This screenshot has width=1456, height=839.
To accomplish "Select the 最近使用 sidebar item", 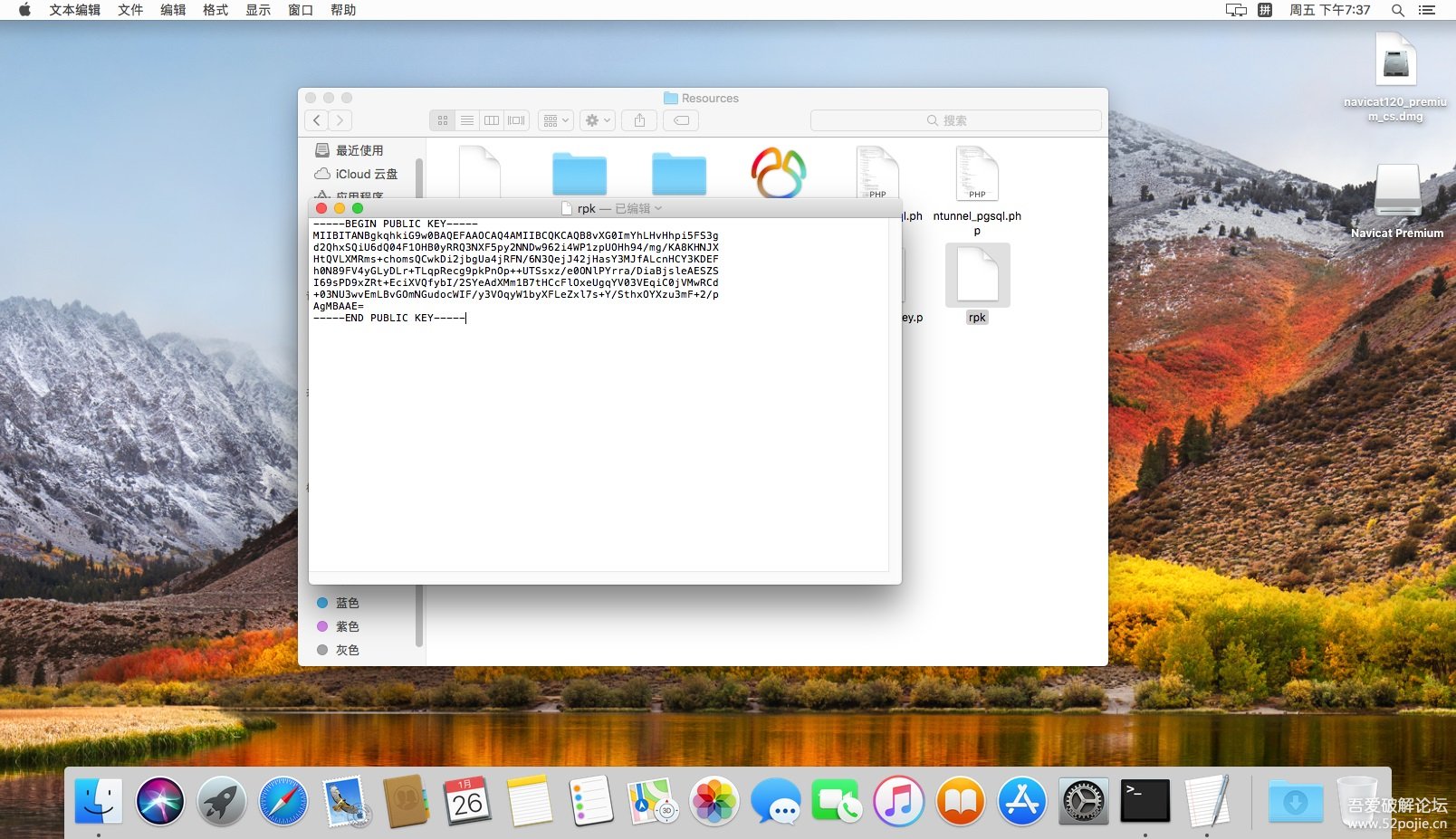I will (x=359, y=150).
